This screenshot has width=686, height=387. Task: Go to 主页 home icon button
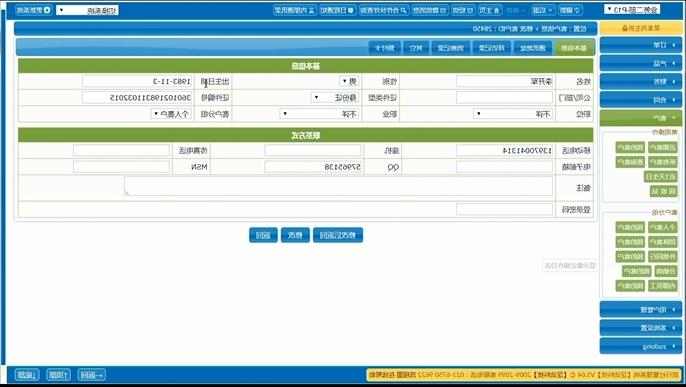[x=490, y=10]
